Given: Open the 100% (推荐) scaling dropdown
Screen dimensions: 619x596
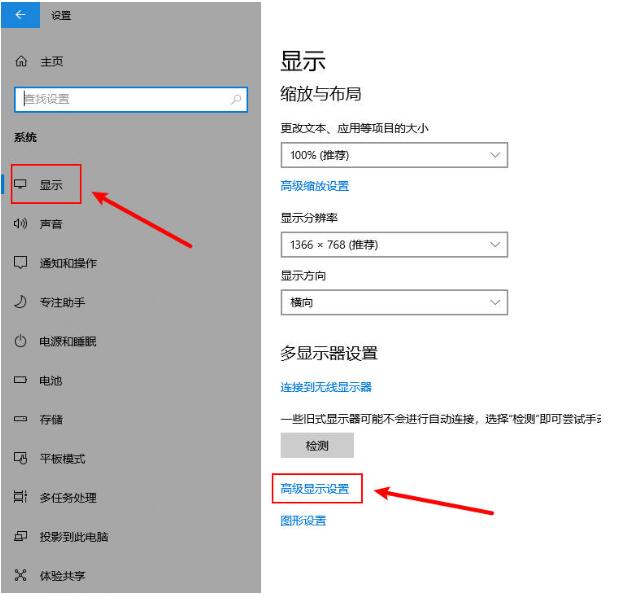Looking at the screenshot, I should click(394, 155).
